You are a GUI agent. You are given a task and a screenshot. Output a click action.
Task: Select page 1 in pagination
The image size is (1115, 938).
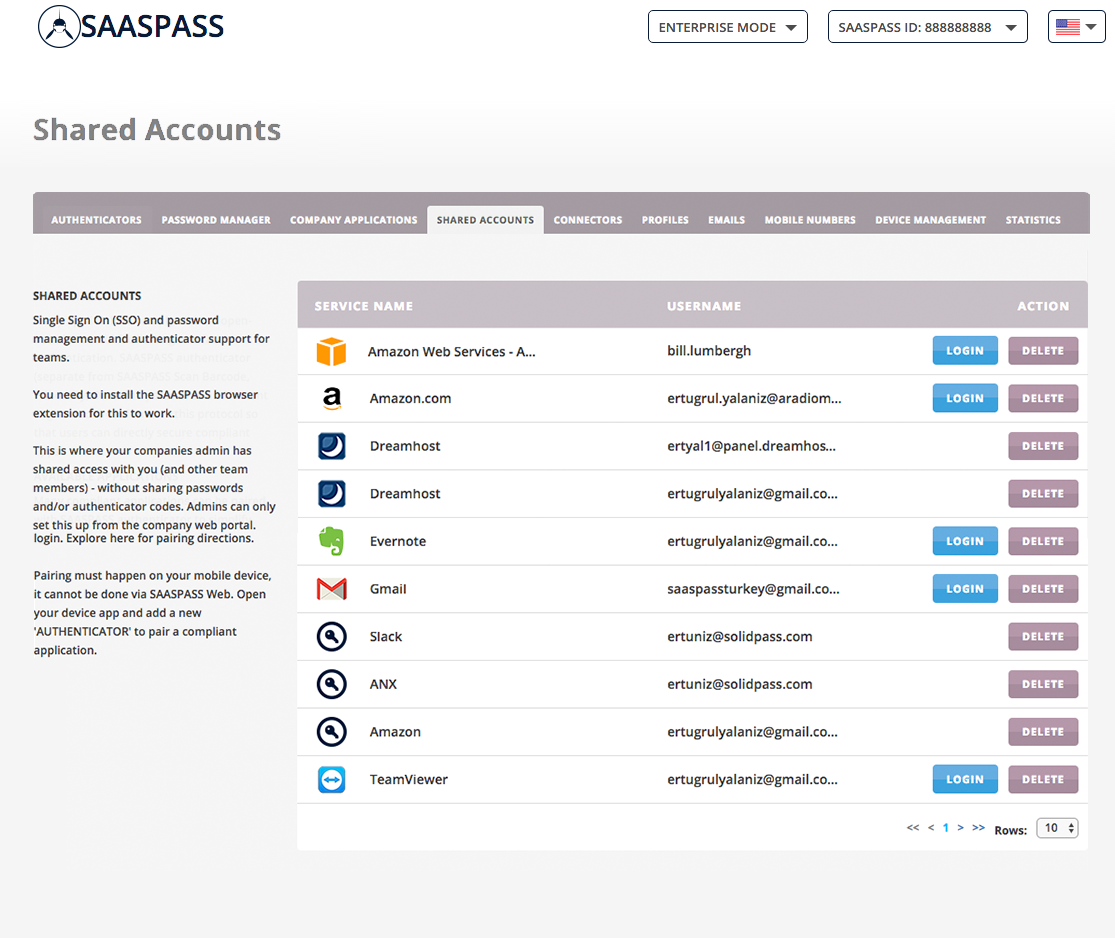coord(946,828)
